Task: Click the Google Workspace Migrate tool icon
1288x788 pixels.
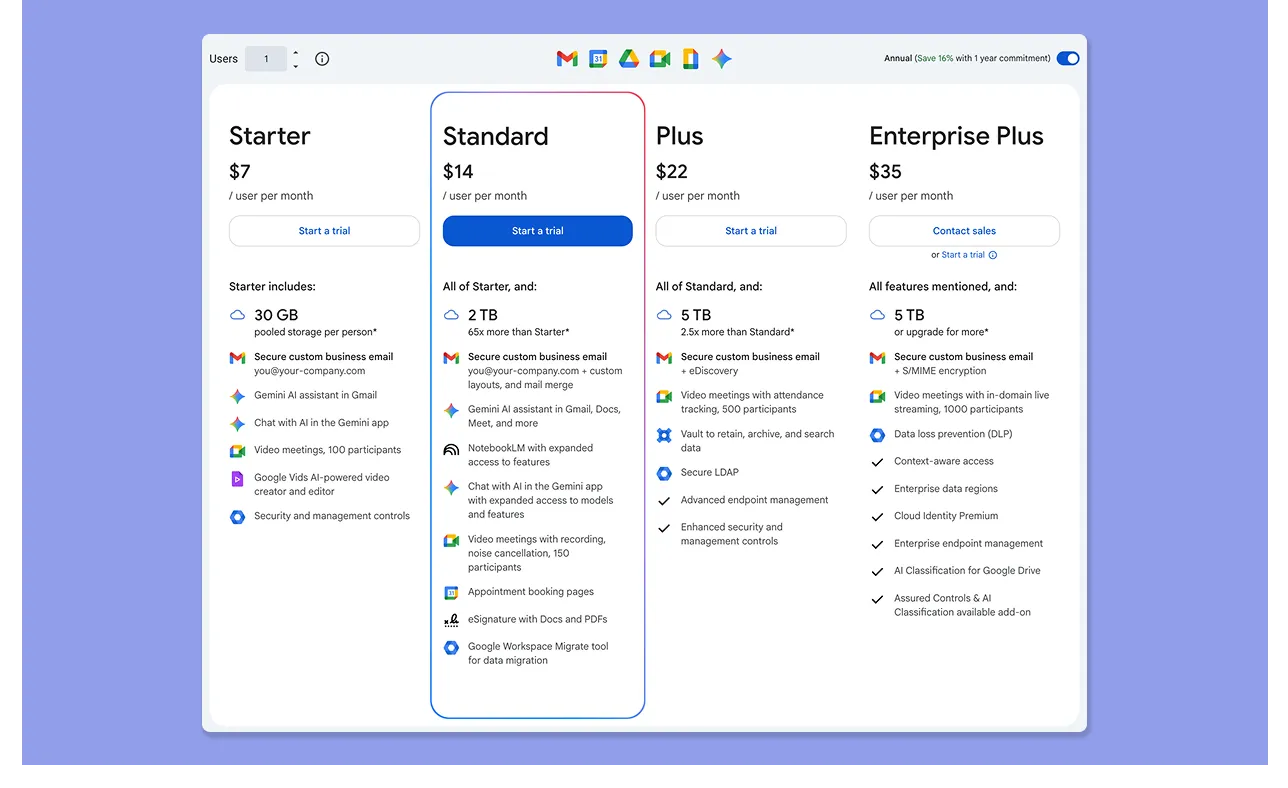Action: [x=450, y=647]
